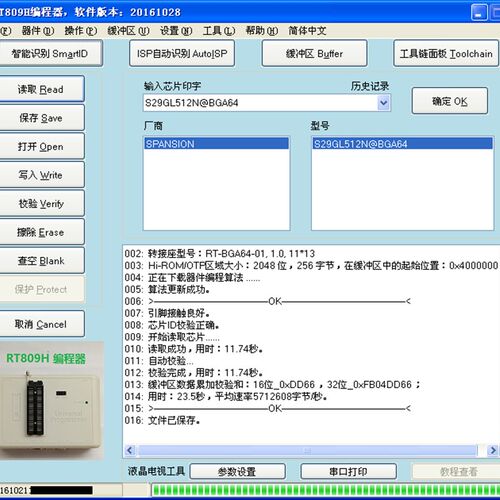500x500 pixels.
Task: Click the 查空 Blank check button
Action: [x=41, y=261]
